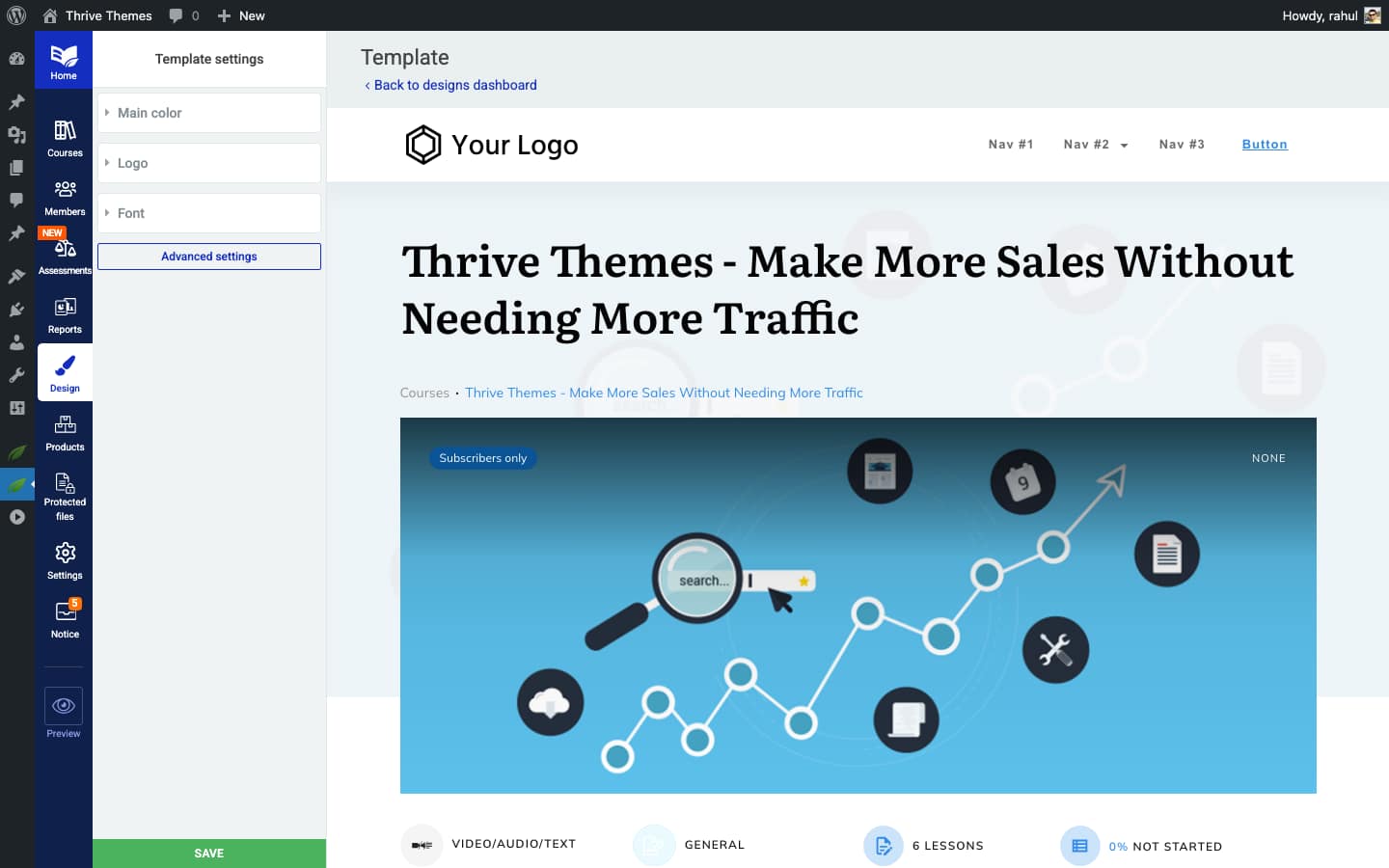Expand the Main color panel

pos(209,113)
